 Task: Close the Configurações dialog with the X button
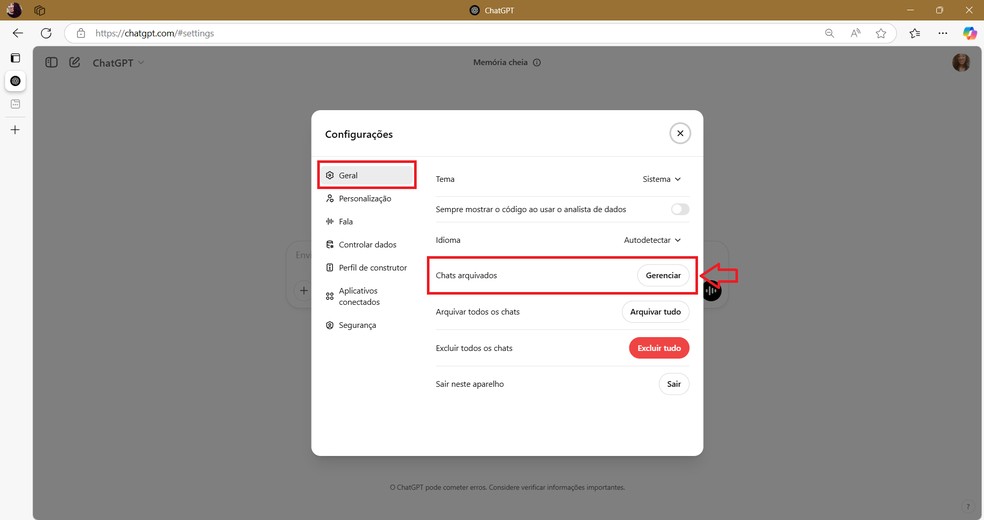(680, 134)
